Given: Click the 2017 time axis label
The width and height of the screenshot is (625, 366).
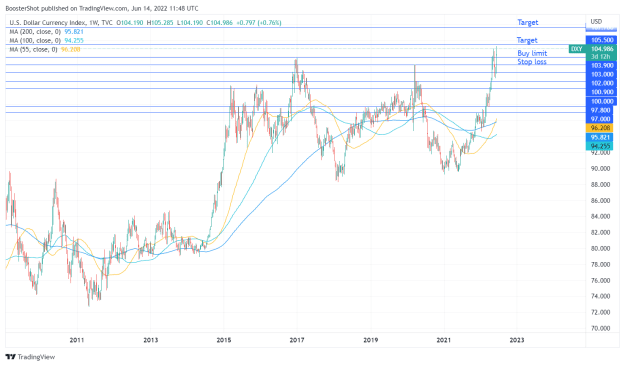Looking at the screenshot, I should pyautogui.click(x=297, y=340).
